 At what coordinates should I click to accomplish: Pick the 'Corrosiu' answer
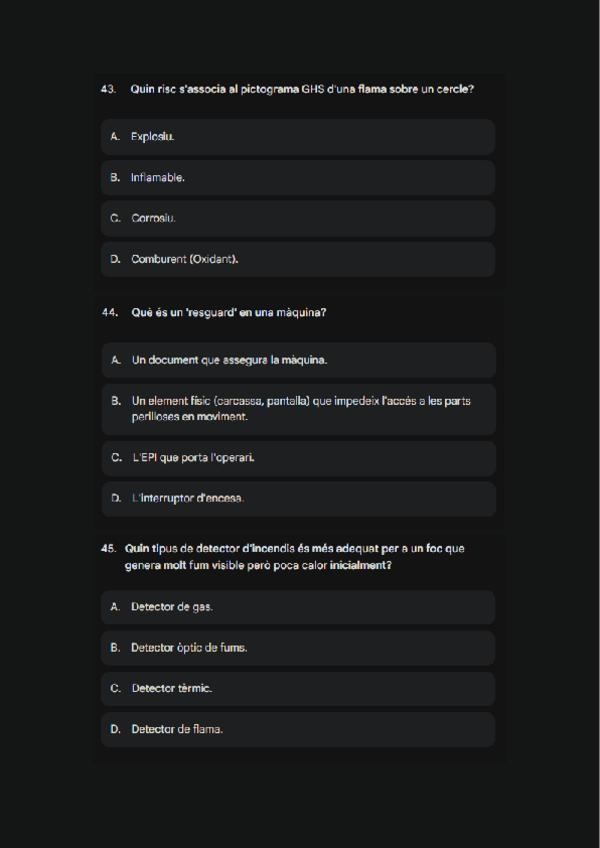click(x=297, y=218)
